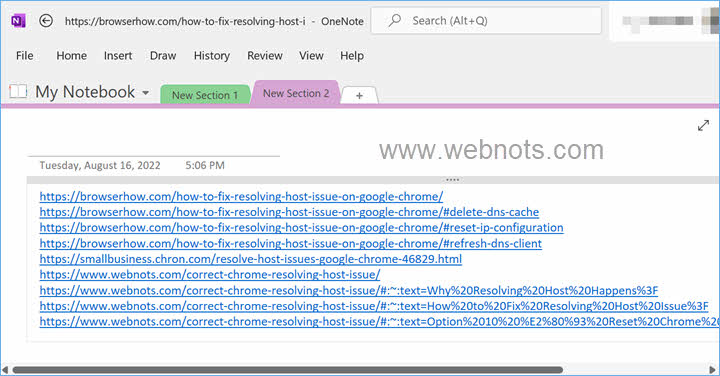Viewport: 720px width, 376px height.
Task: Switch to New Section 1 tab
Action: point(205,95)
